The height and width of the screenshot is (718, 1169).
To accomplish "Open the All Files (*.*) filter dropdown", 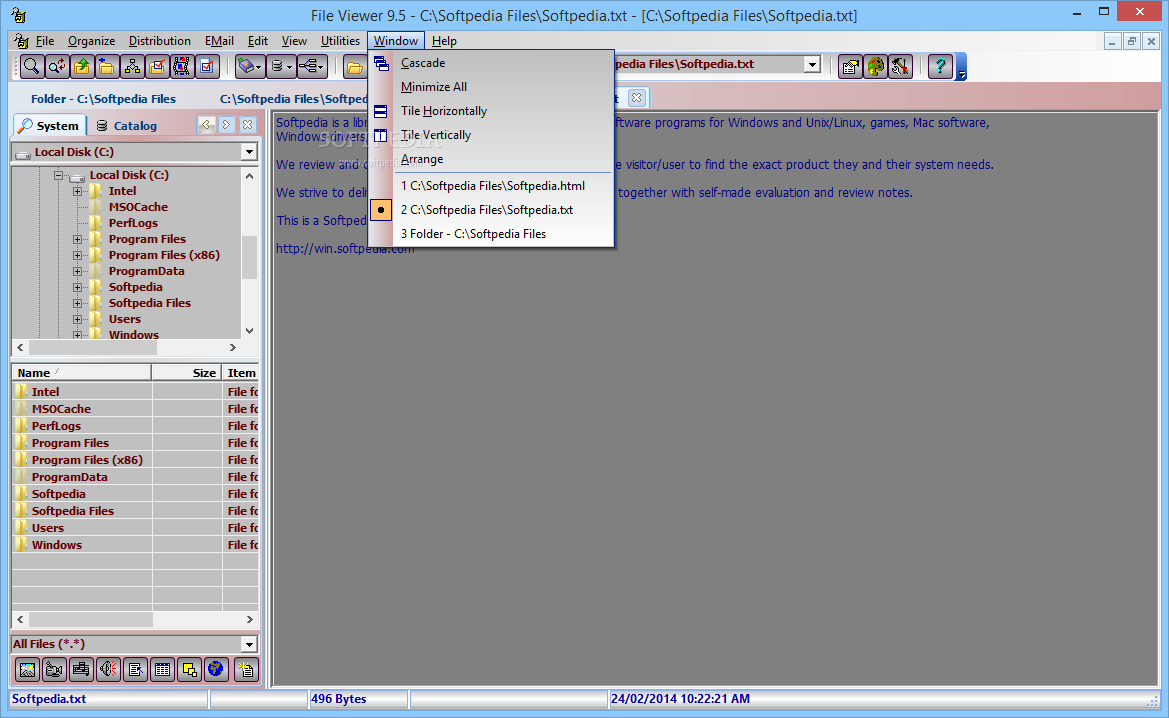I will coord(249,644).
